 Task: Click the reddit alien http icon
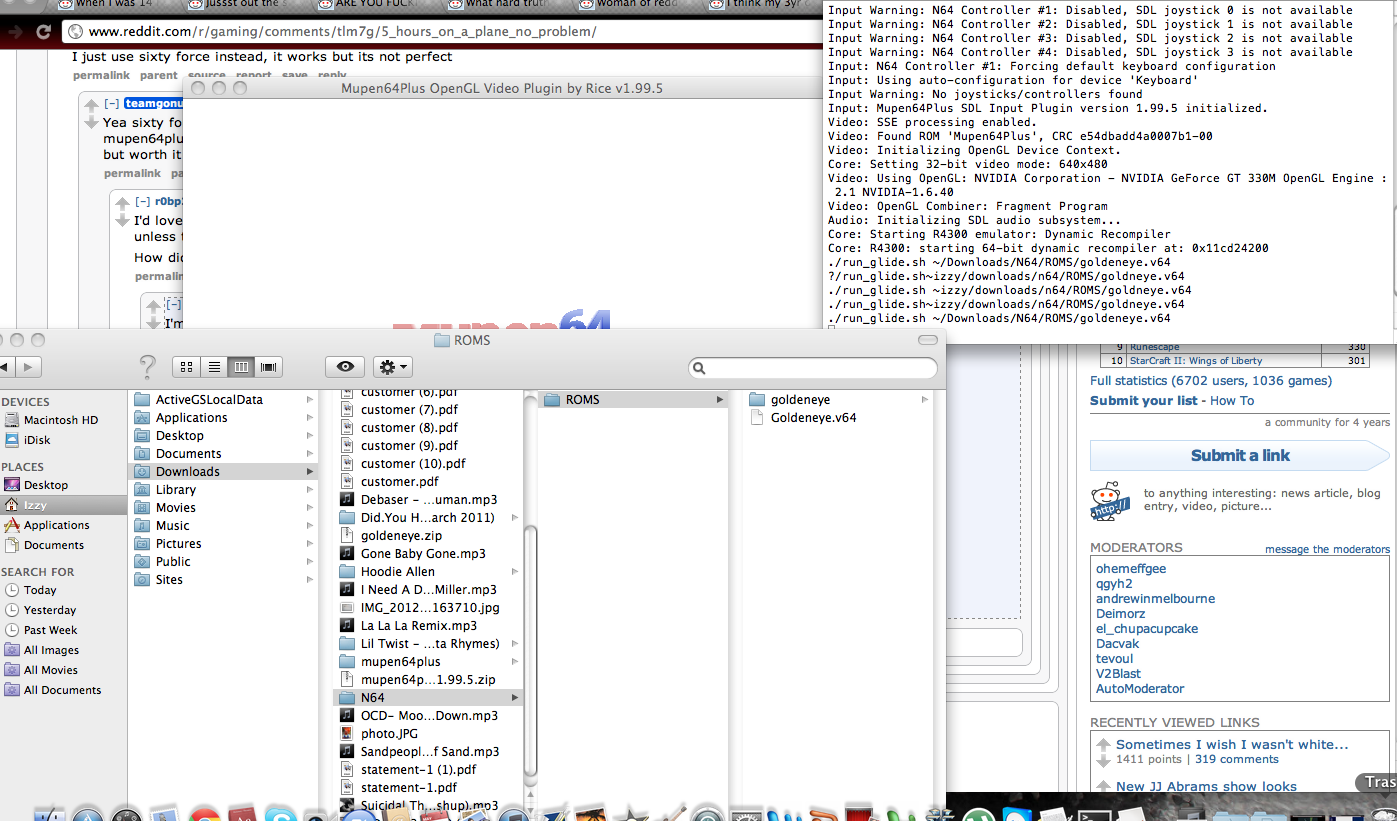[1110, 501]
